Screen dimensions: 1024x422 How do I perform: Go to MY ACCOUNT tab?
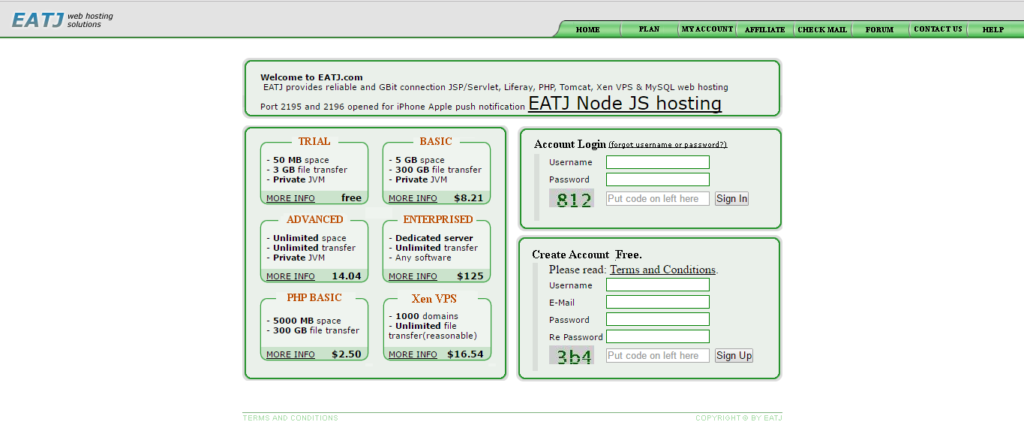[x=707, y=30]
